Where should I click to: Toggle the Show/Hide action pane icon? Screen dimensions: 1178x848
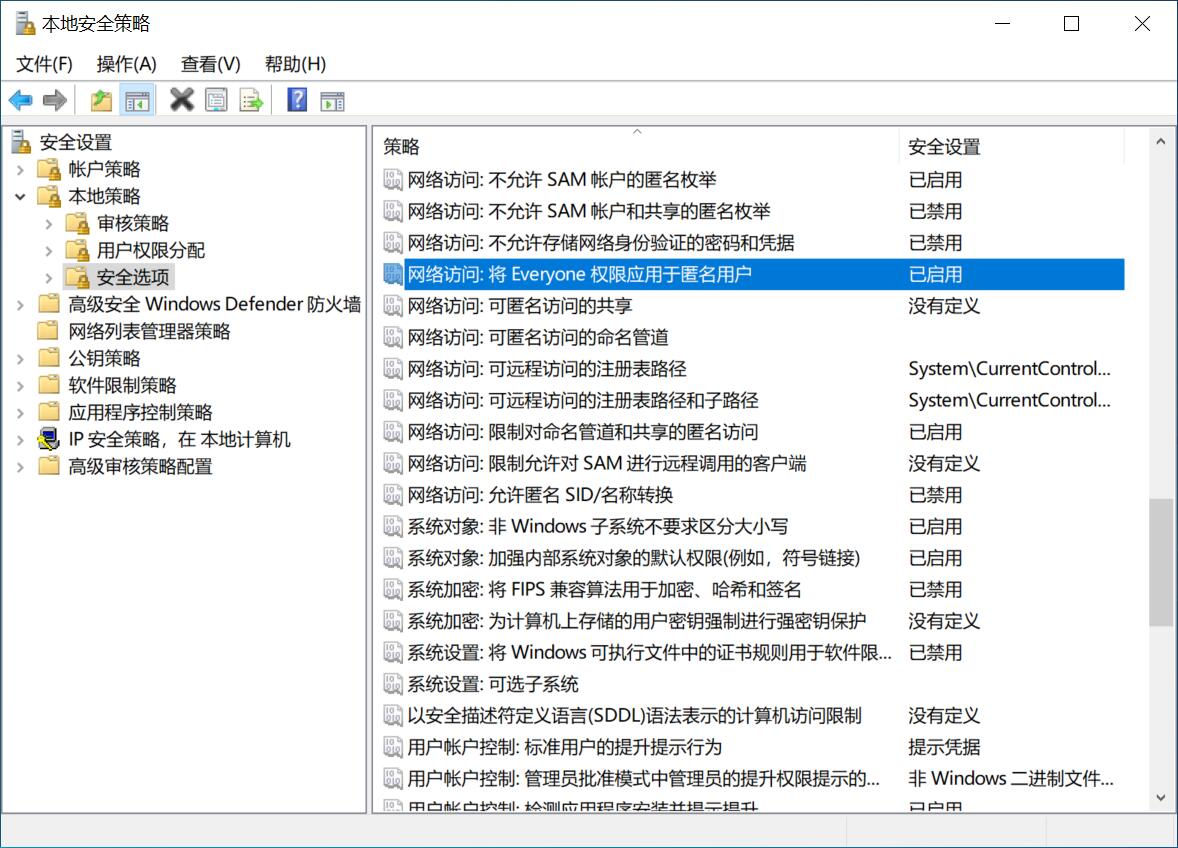coord(332,99)
